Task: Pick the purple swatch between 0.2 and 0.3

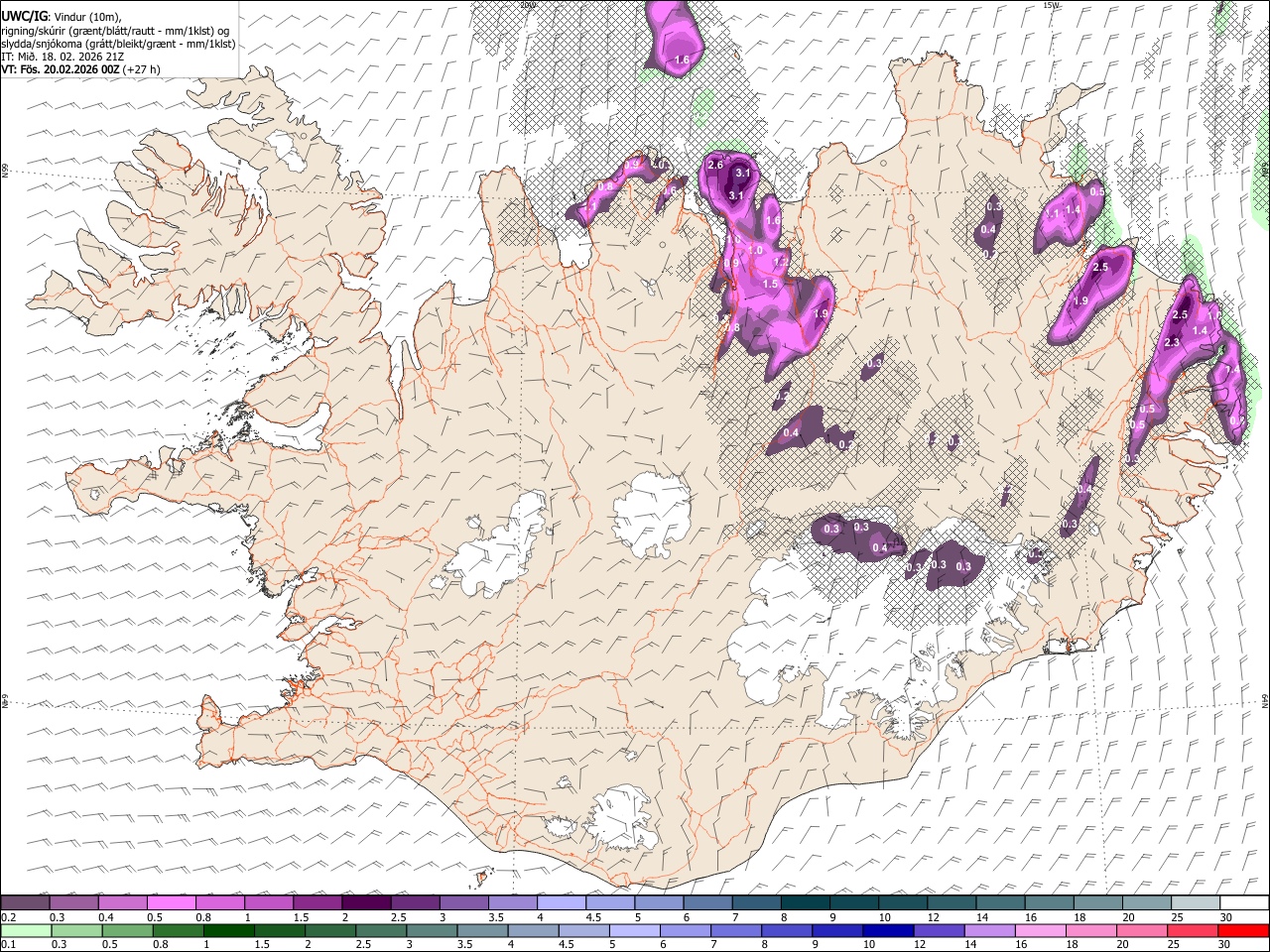Action: pyautogui.click(x=25, y=903)
